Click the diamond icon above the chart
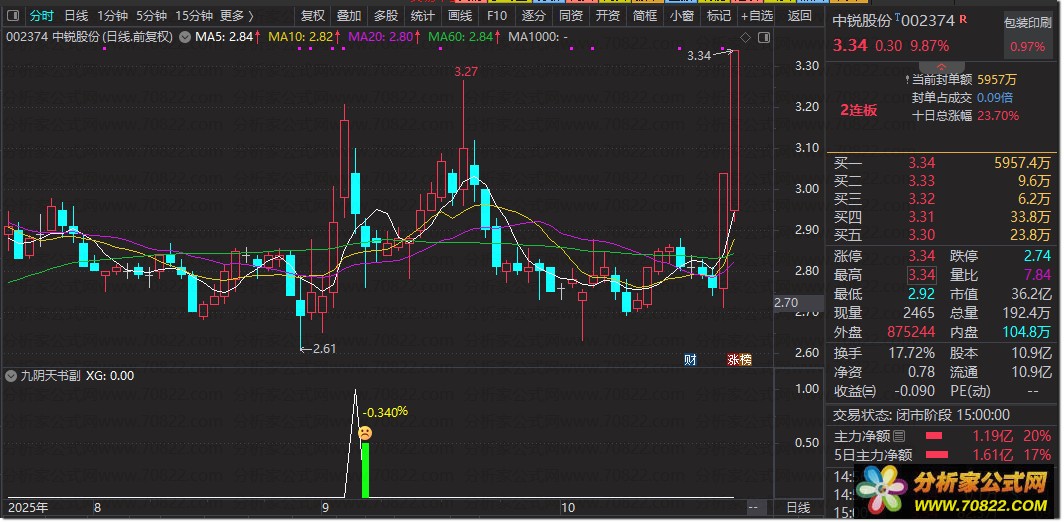 pos(745,37)
